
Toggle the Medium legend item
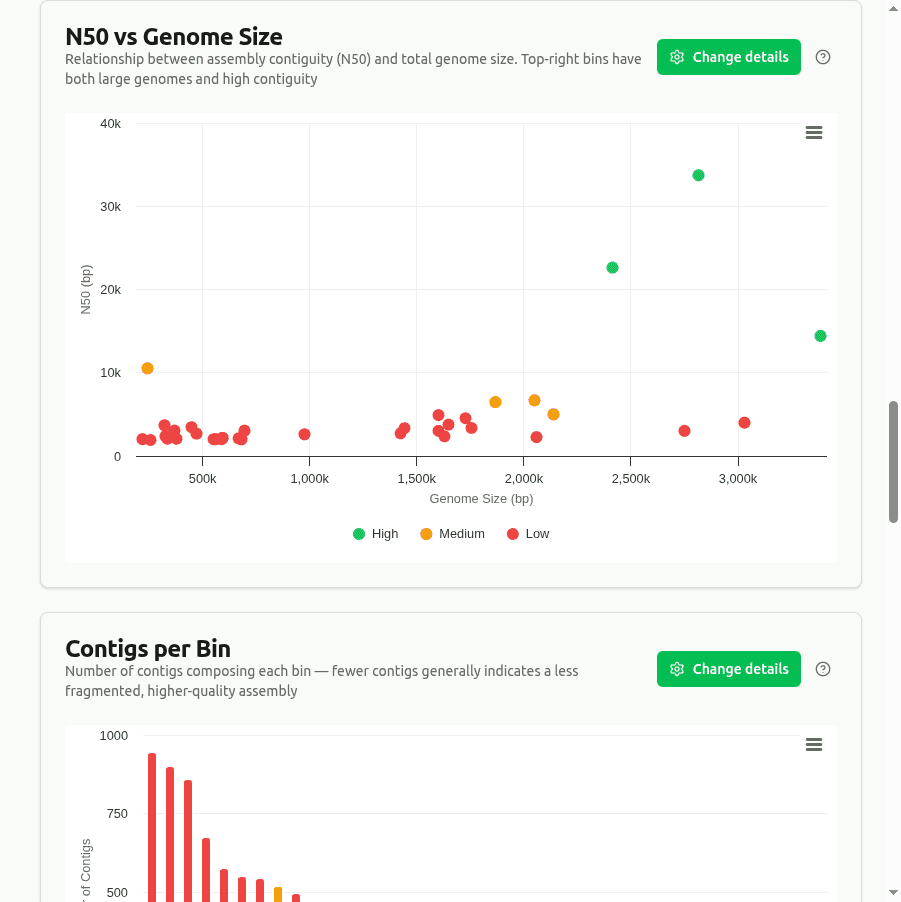click(x=452, y=533)
